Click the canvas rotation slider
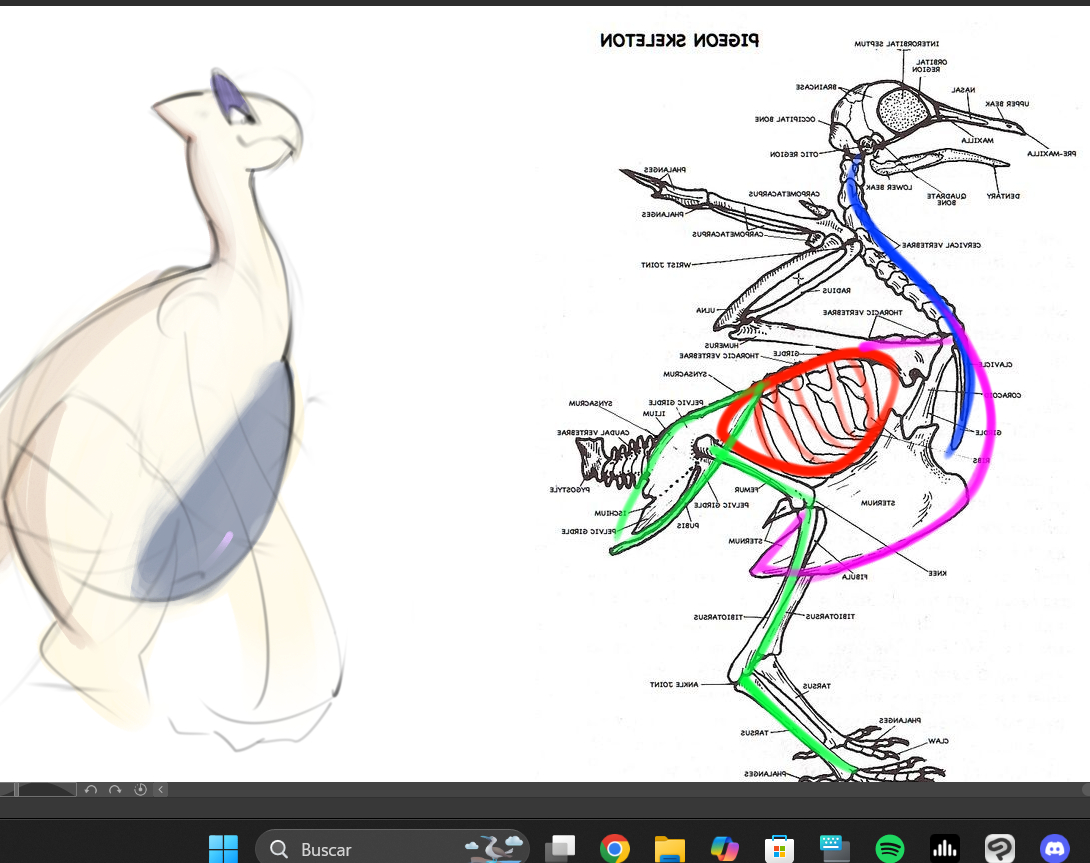Viewport: 1090px width, 863px height. coord(45,790)
